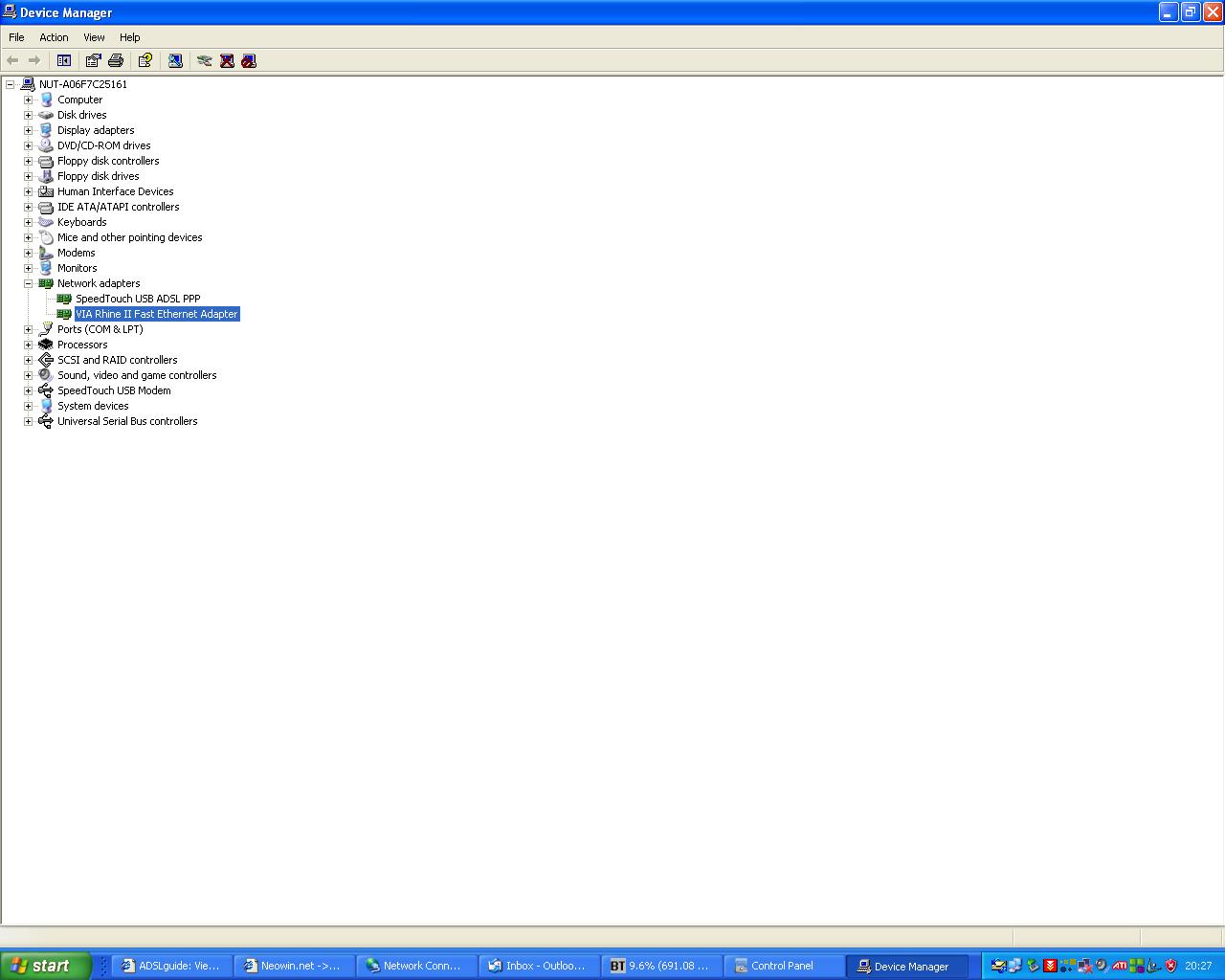Expand the Computer category
The width and height of the screenshot is (1225, 980).
[x=28, y=100]
